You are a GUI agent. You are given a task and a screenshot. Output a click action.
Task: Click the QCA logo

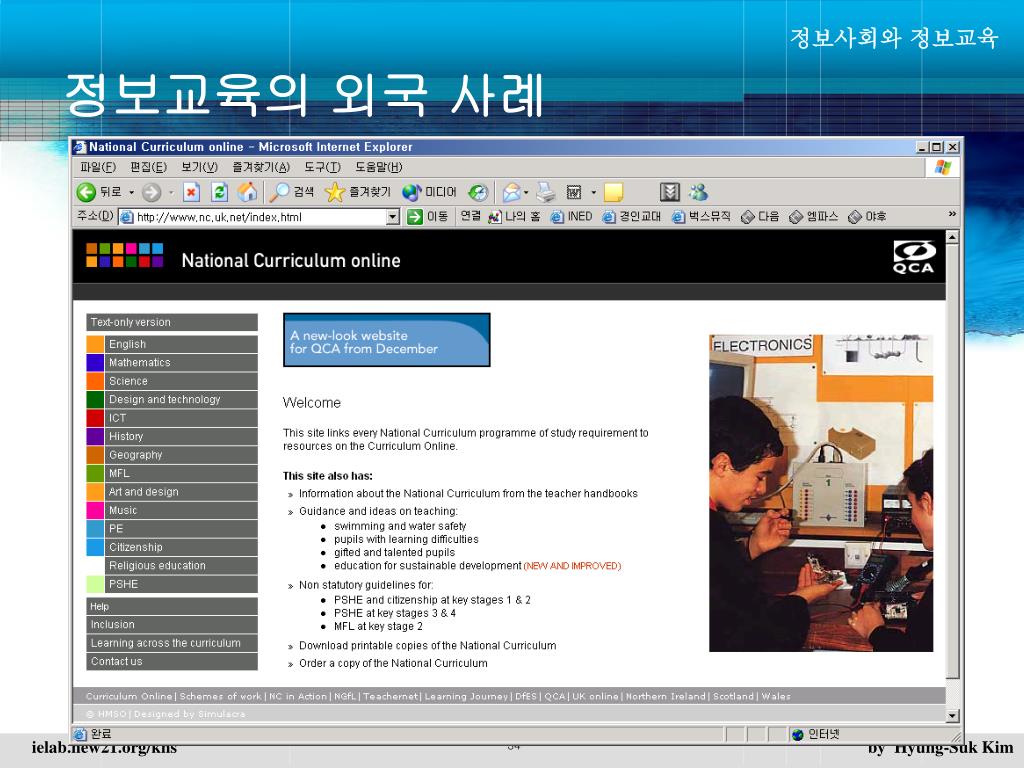pyautogui.click(x=914, y=257)
